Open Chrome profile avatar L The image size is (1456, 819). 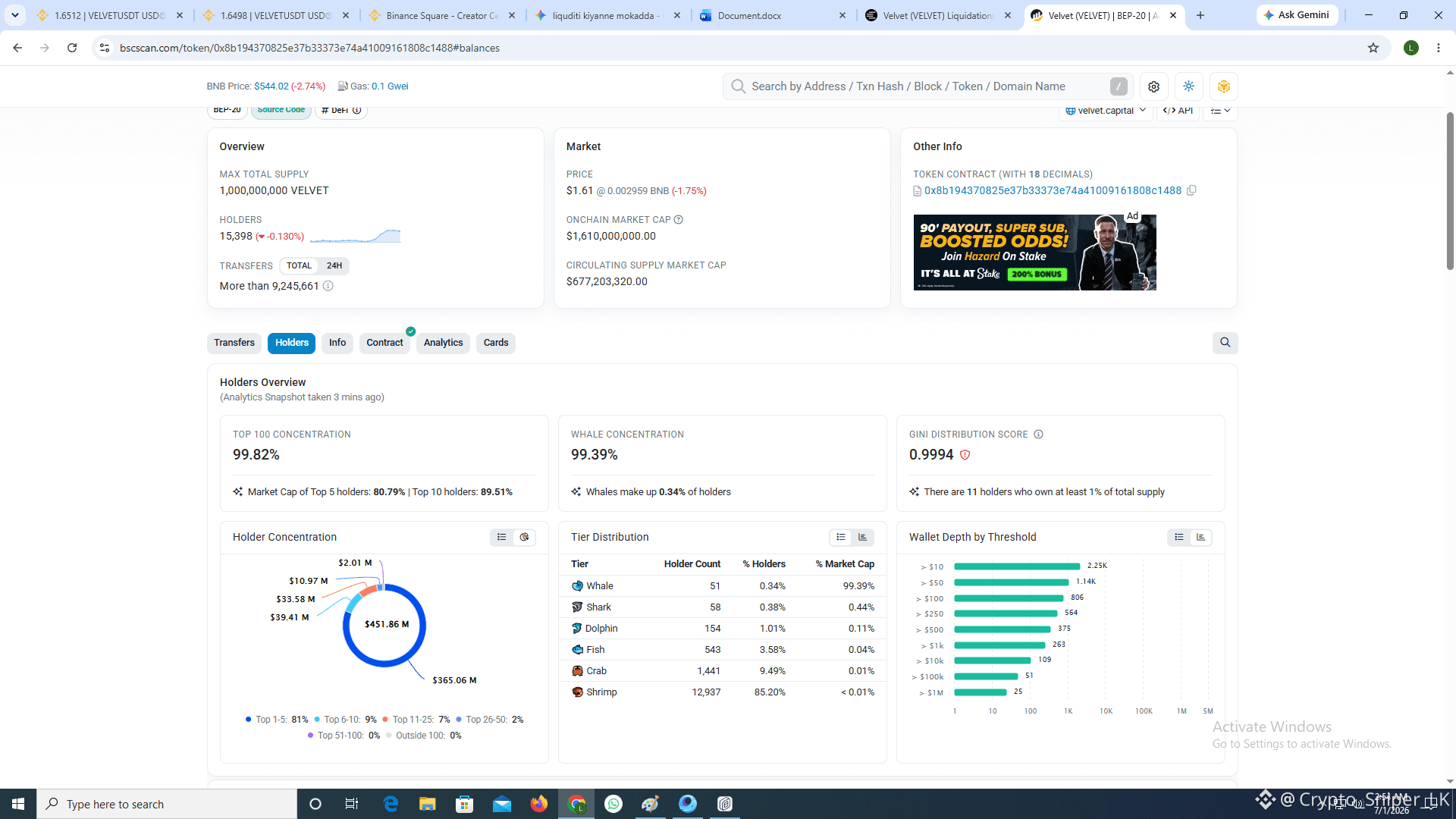point(1411,48)
